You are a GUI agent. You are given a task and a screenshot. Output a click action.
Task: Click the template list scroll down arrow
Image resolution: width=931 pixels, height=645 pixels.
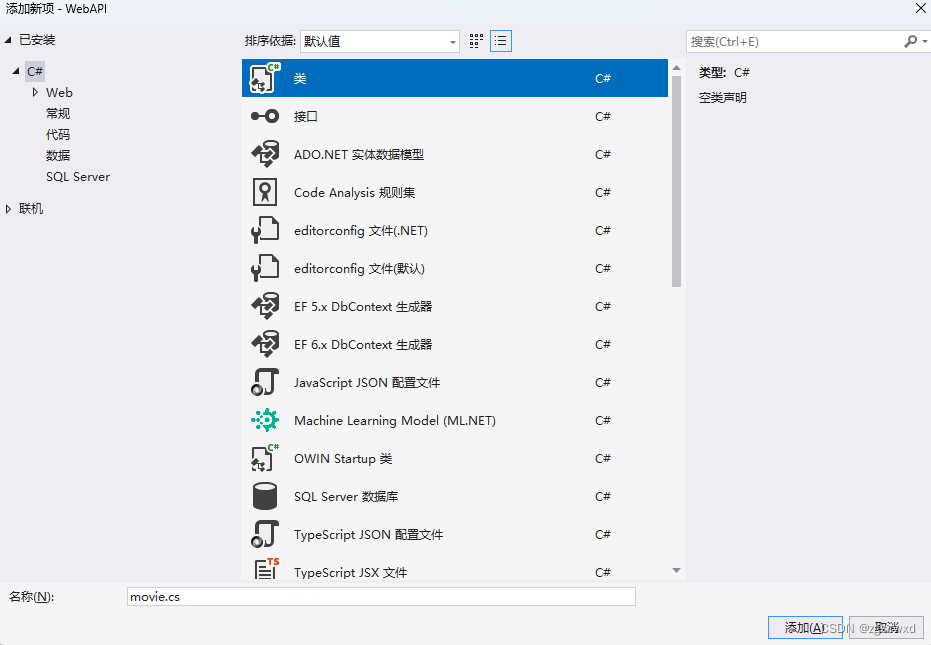point(676,571)
